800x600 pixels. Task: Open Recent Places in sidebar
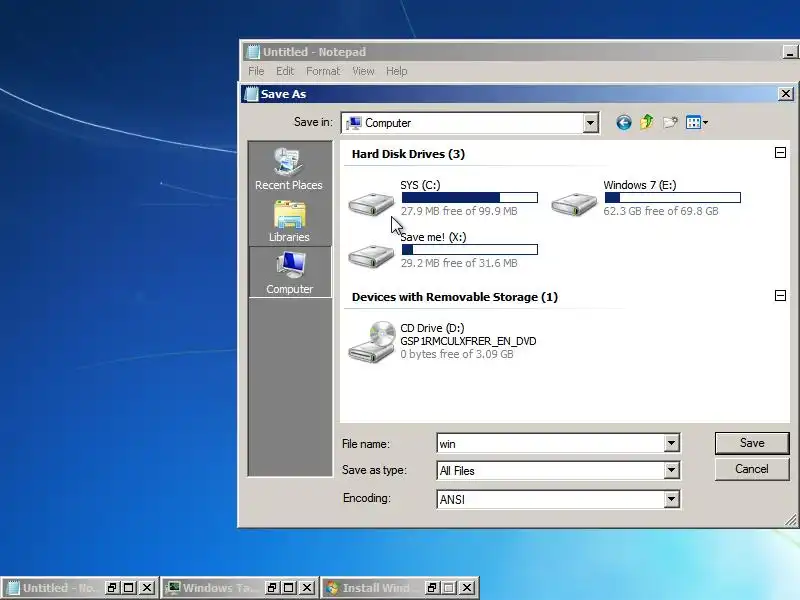click(289, 169)
